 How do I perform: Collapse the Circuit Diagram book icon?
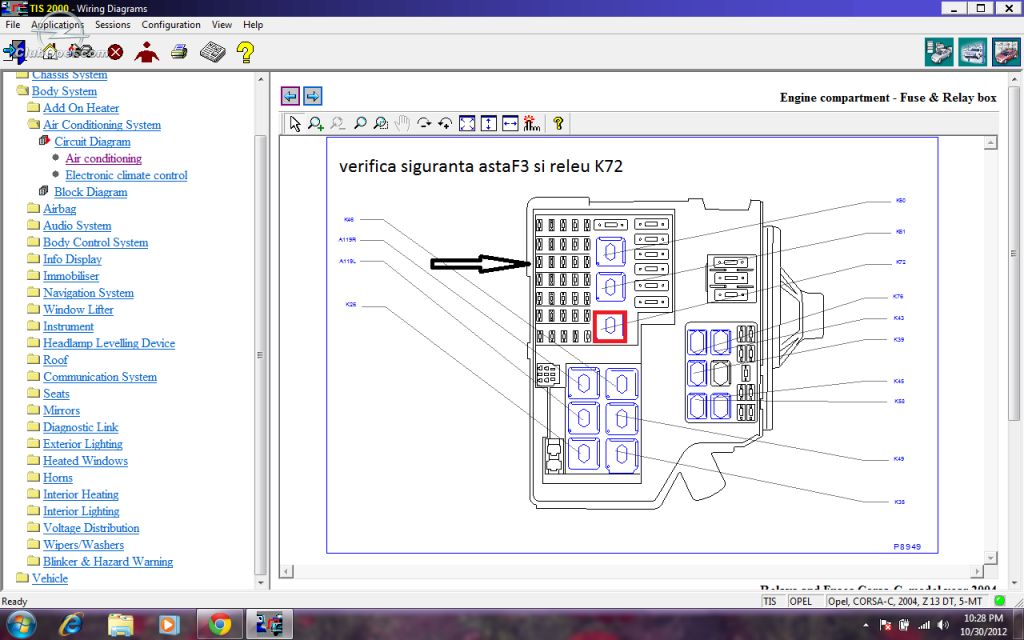(44, 140)
